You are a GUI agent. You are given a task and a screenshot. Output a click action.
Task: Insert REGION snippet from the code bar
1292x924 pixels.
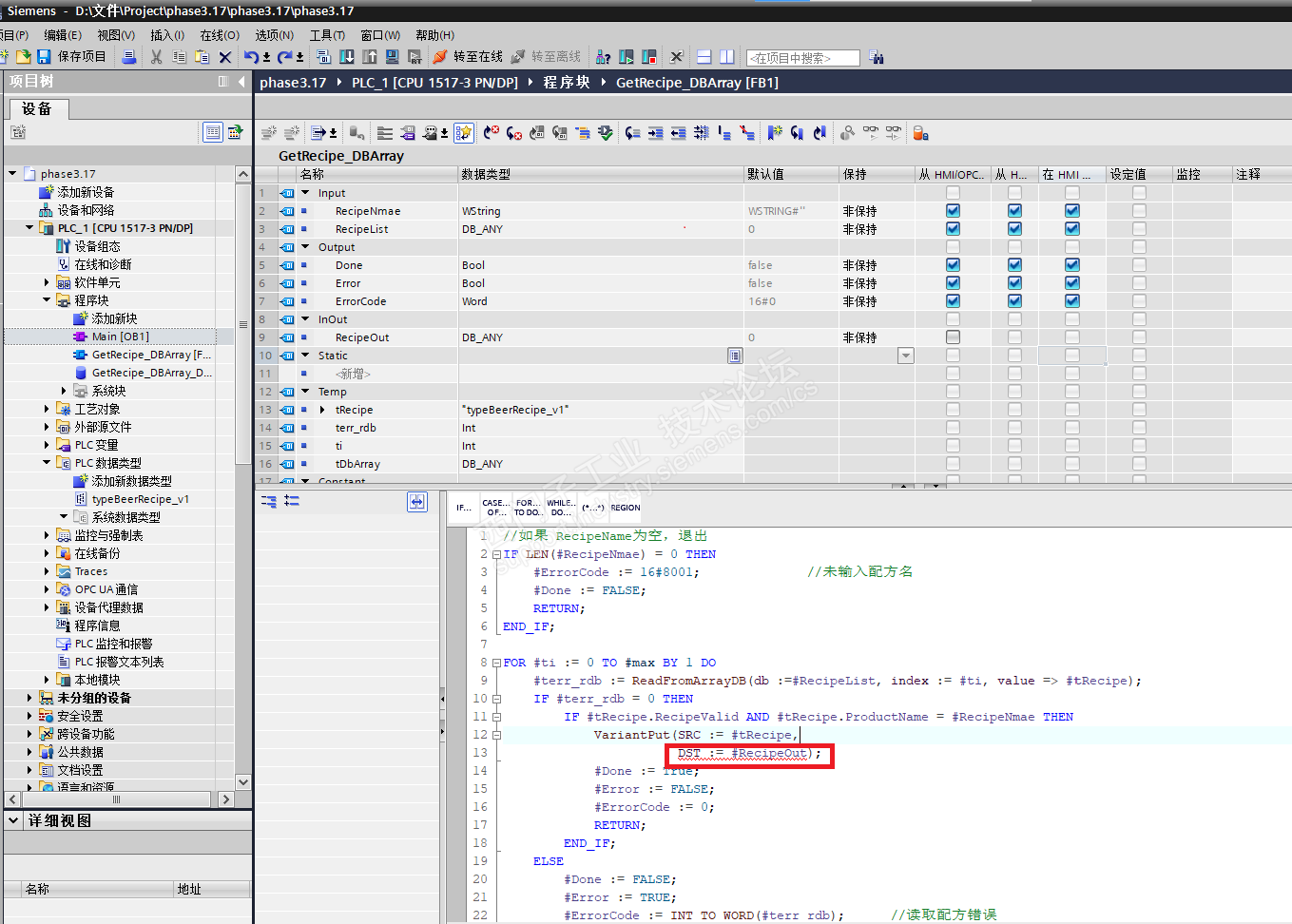pyautogui.click(x=625, y=508)
